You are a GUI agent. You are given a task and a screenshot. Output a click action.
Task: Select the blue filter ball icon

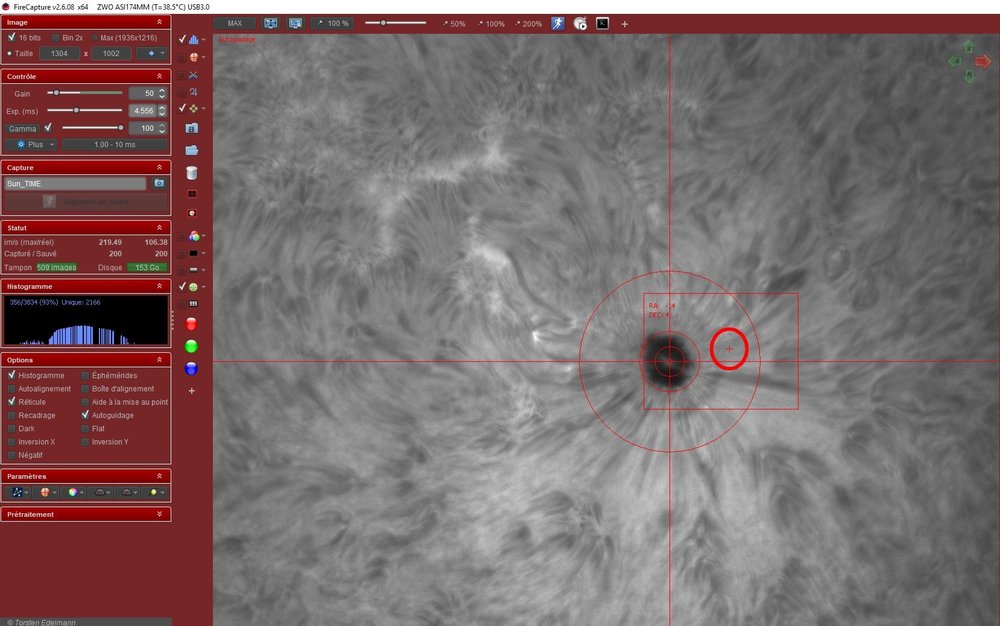(x=191, y=368)
